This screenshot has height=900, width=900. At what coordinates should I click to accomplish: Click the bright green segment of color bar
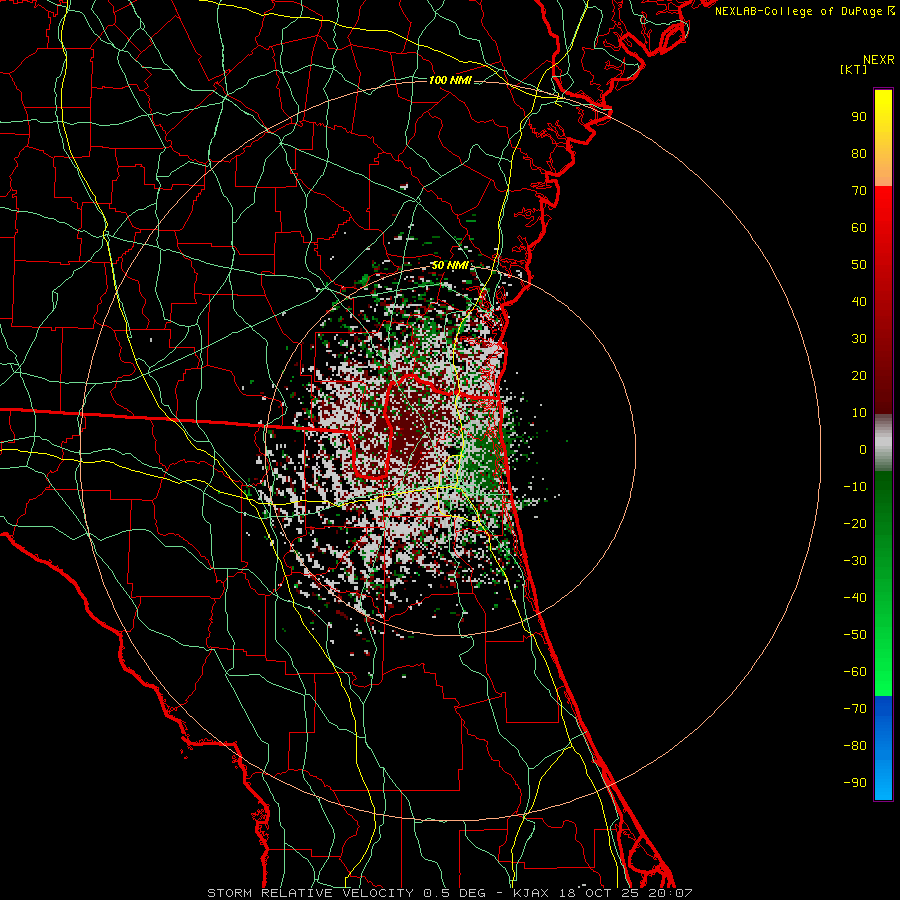click(883, 584)
